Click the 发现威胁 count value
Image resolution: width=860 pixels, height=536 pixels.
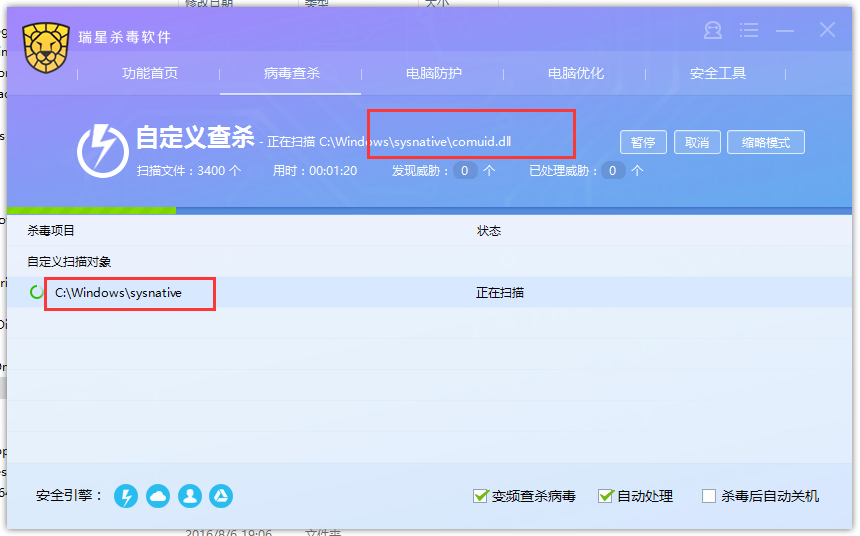point(465,171)
